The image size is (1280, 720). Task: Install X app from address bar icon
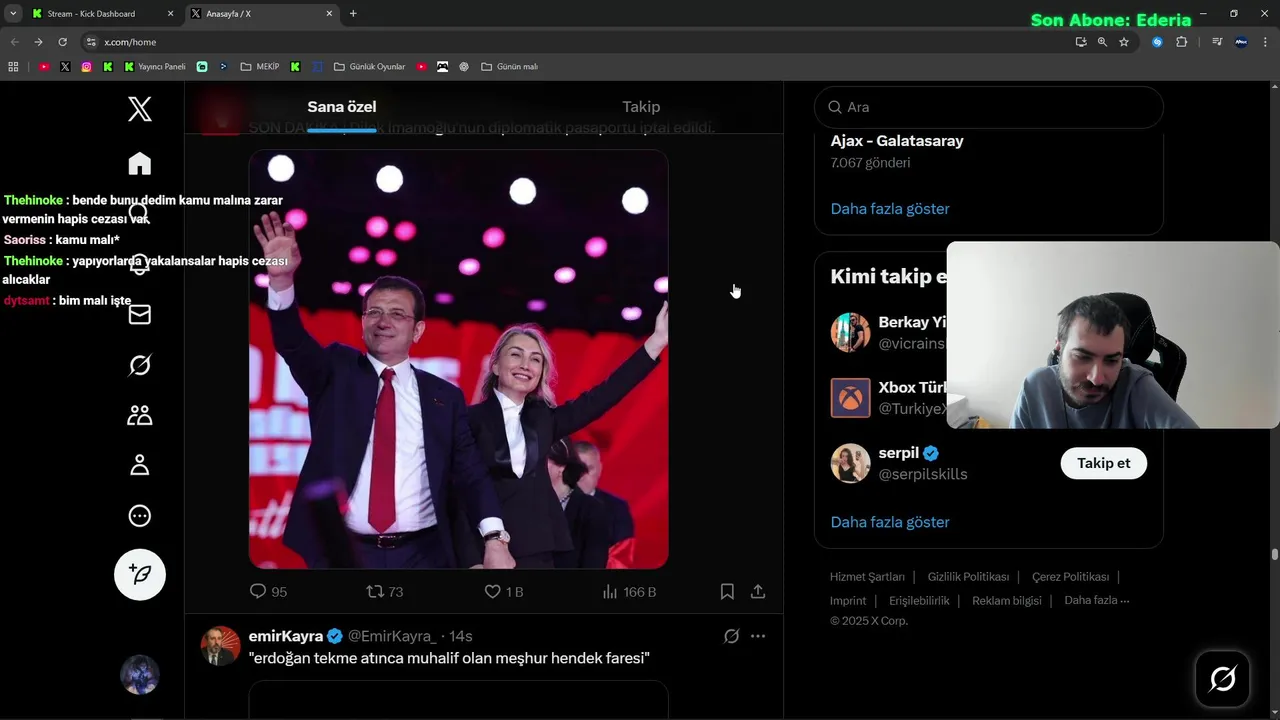tap(1081, 42)
